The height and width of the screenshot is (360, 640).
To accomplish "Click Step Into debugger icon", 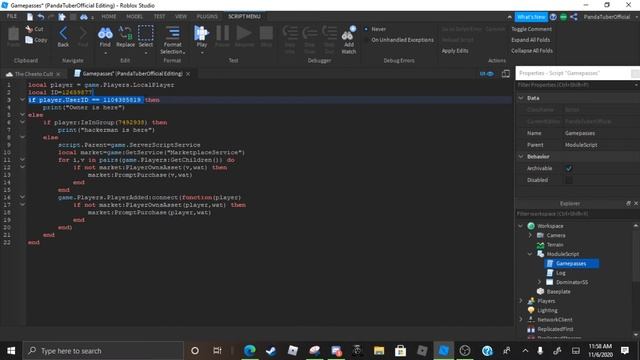I will [290, 33].
